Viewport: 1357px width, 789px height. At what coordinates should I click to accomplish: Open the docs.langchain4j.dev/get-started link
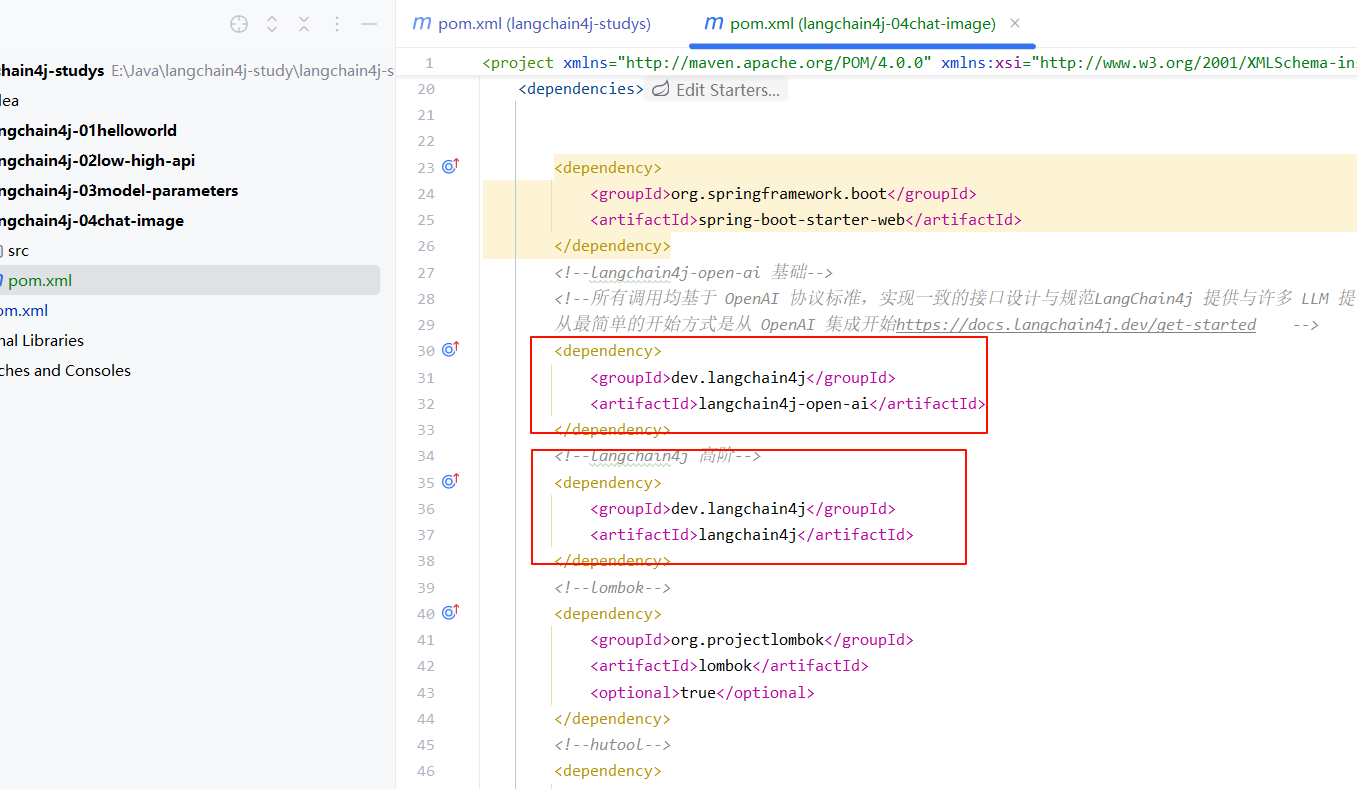click(1075, 325)
